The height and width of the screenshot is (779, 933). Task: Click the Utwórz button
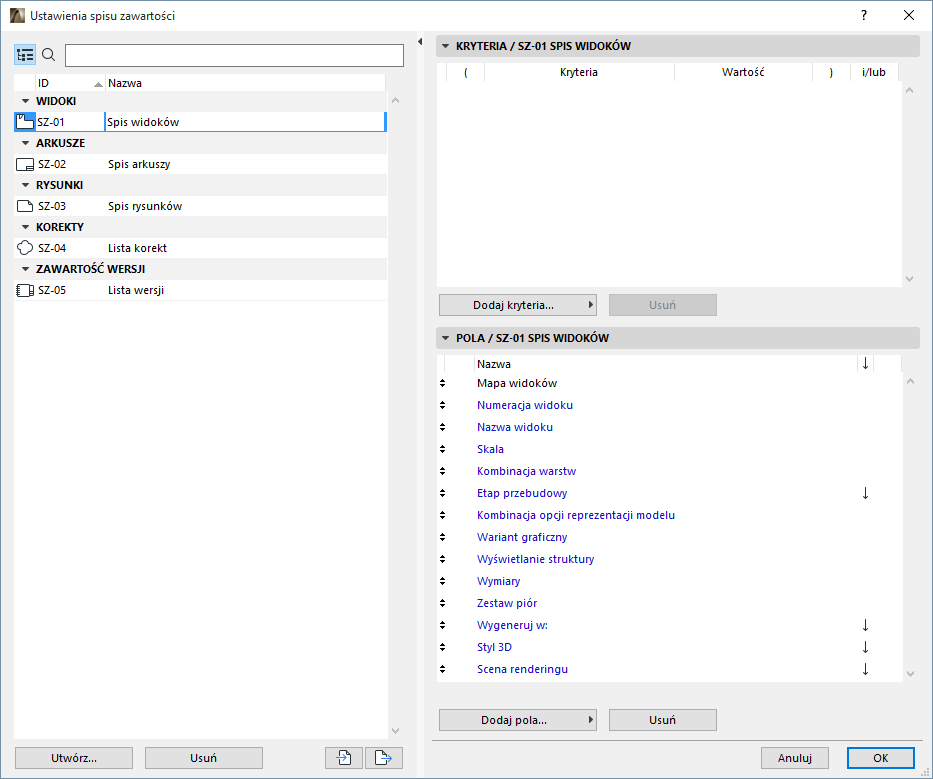click(x=73, y=757)
